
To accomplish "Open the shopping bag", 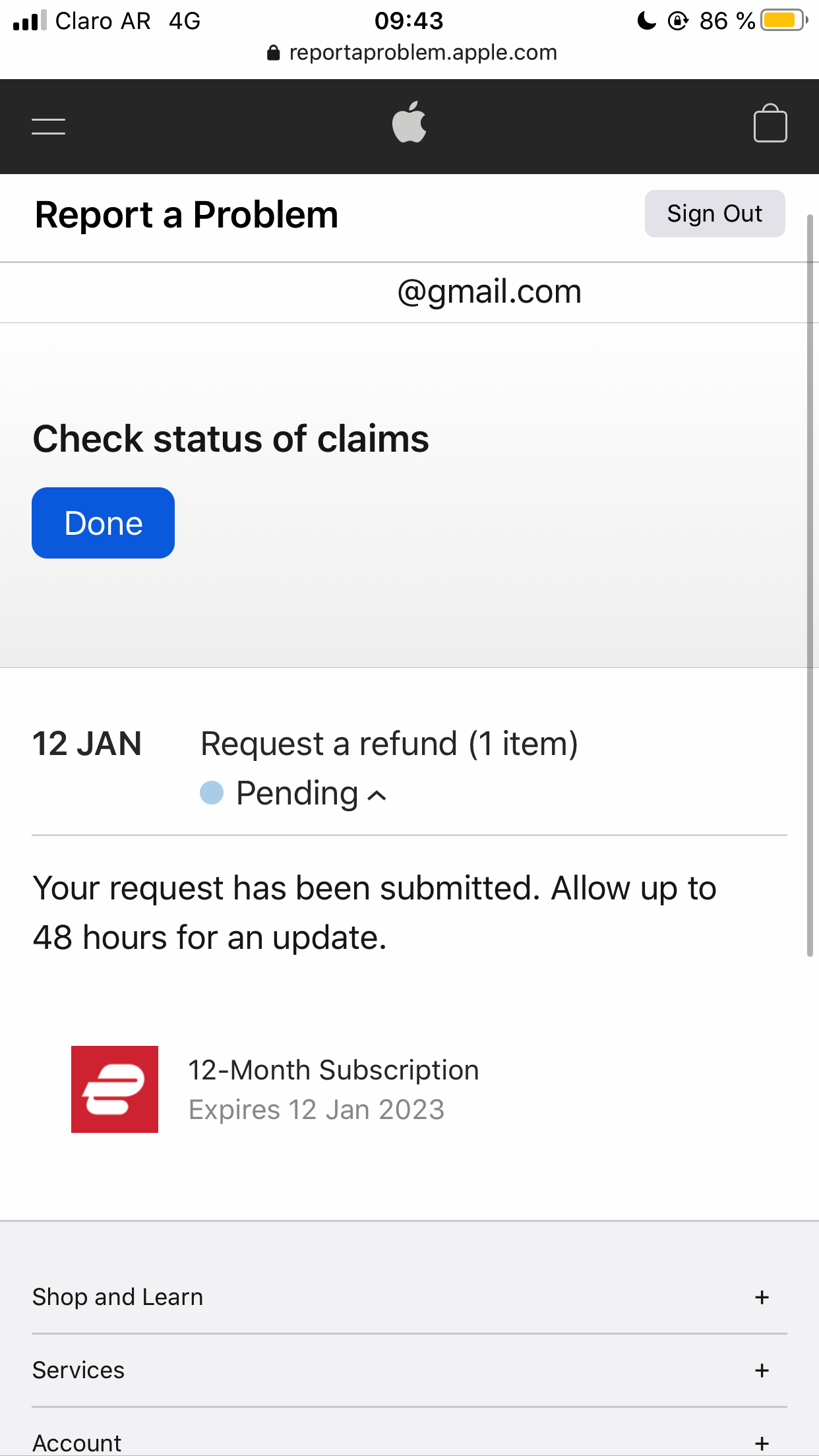I will pos(770,123).
